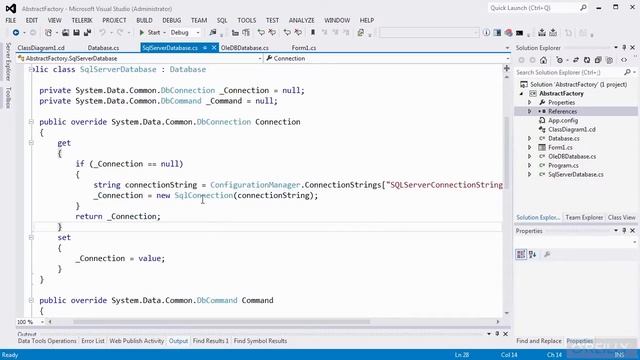Image resolution: width=640 pixels, height=360 pixels.
Task: Click the round info icon in toolbar
Action: click(x=486, y=32)
